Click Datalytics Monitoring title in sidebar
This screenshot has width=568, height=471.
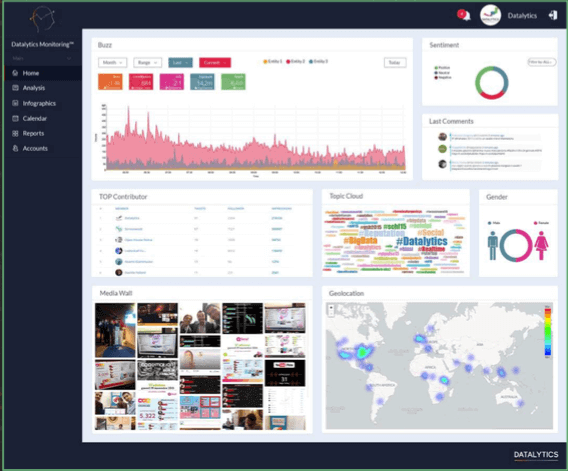coord(42,45)
